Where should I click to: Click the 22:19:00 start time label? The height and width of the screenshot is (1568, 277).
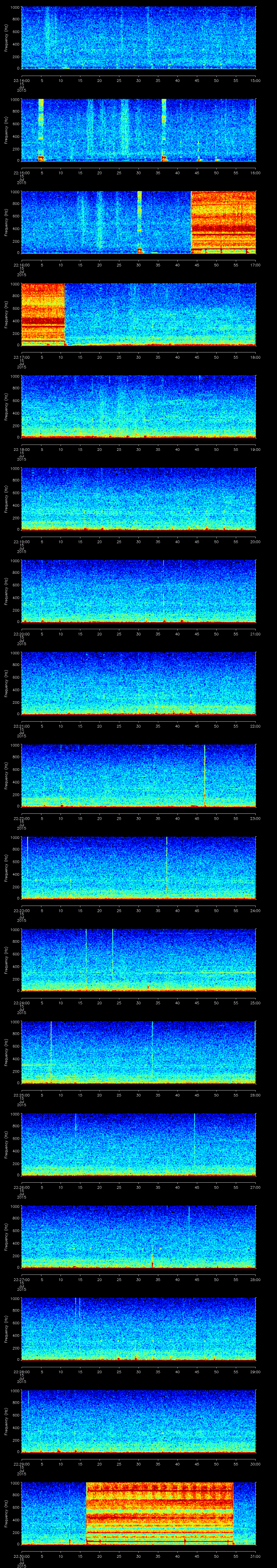point(21,542)
